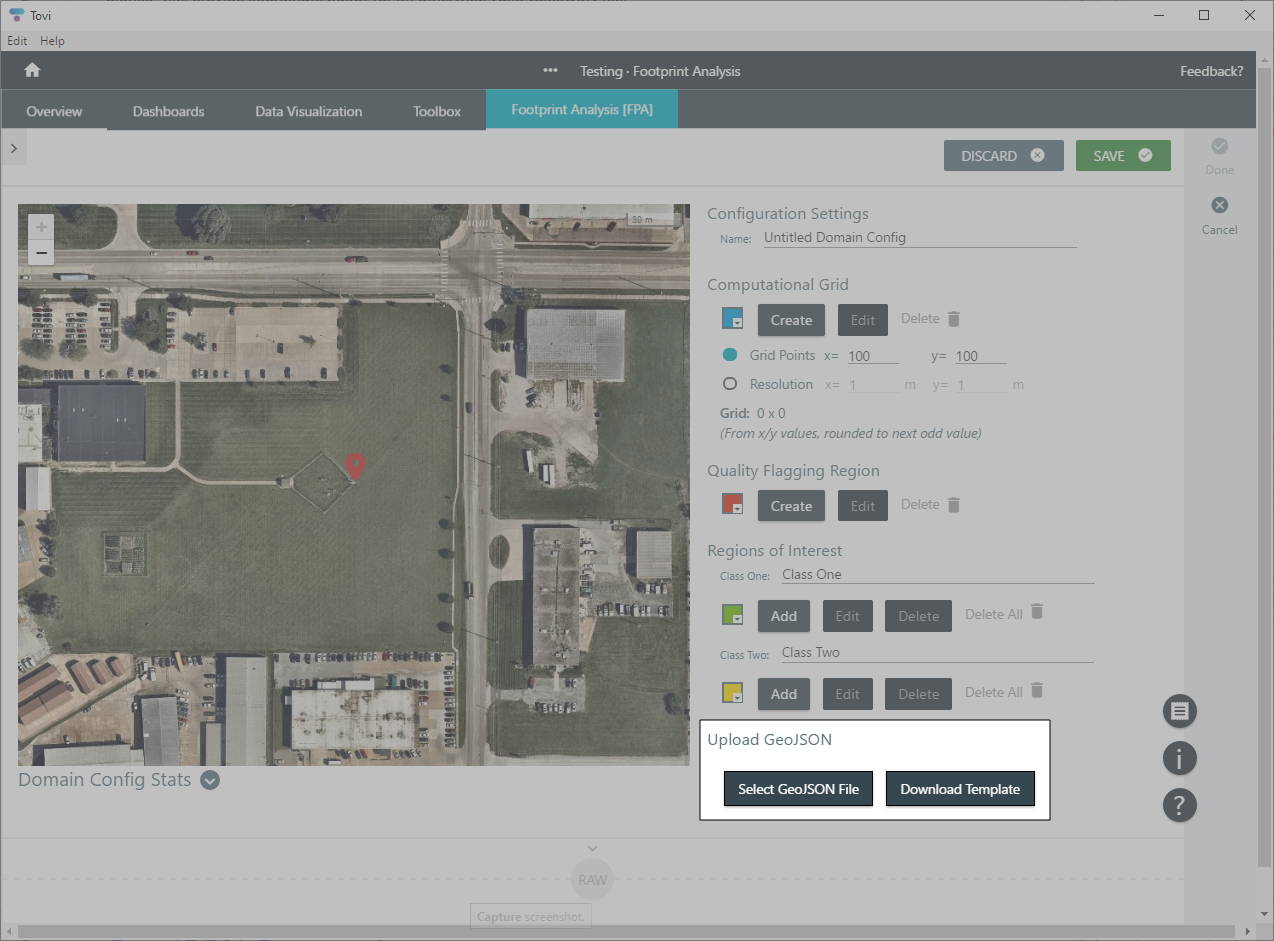The width and height of the screenshot is (1274, 941).
Task: Expand the RAW section chevron
Action: pyautogui.click(x=592, y=847)
